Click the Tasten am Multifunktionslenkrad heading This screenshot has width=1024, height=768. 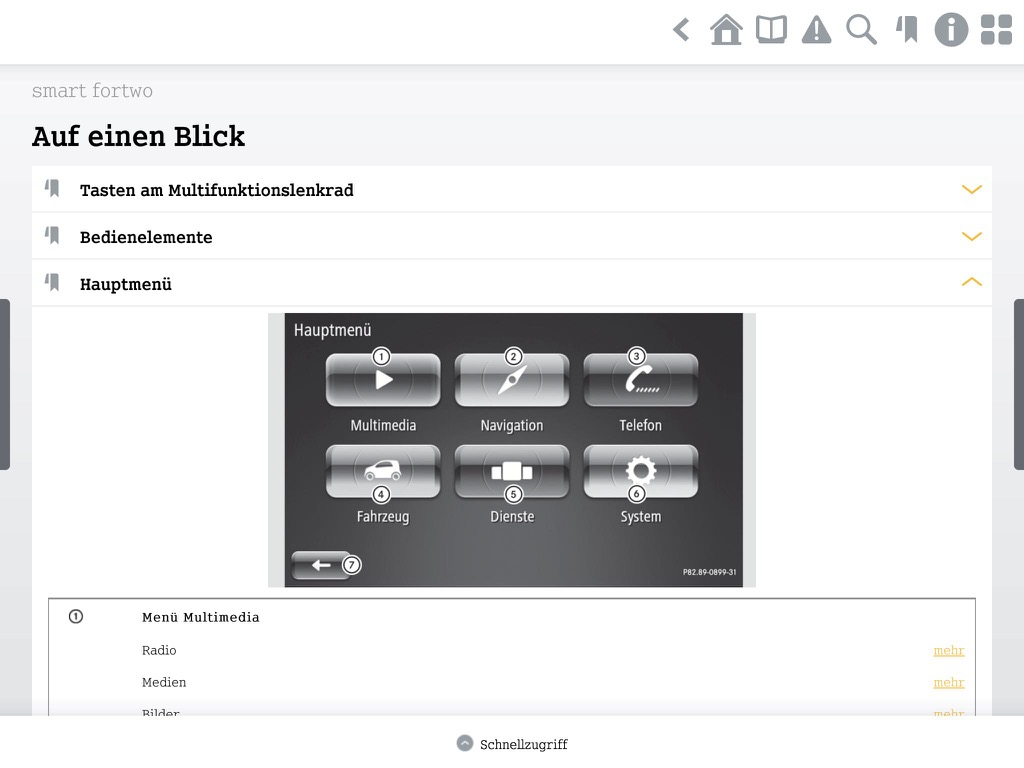click(217, 190)
